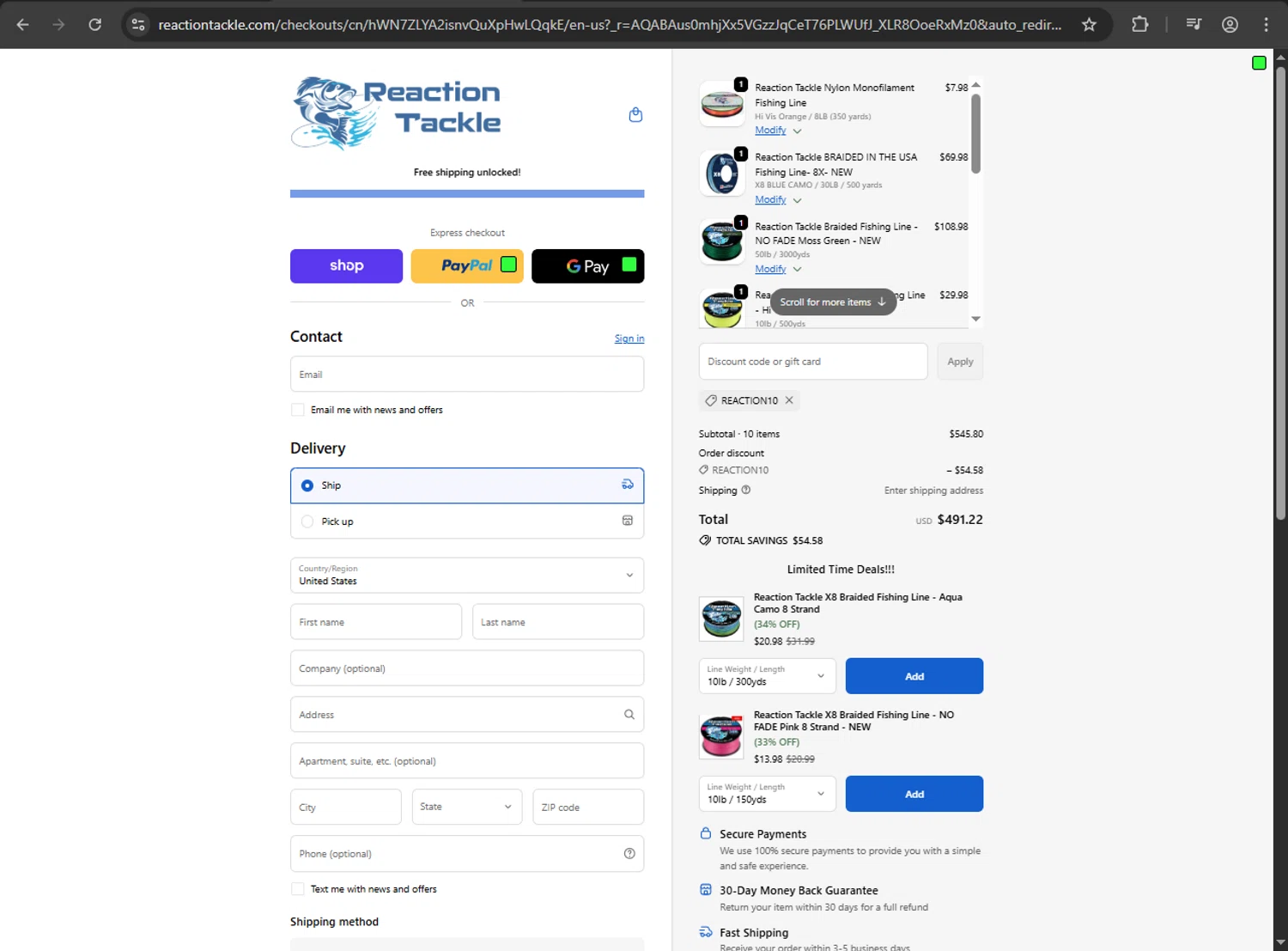Focus the City field
This screenshot has height=951, width=1288.
tap(346, 807)
